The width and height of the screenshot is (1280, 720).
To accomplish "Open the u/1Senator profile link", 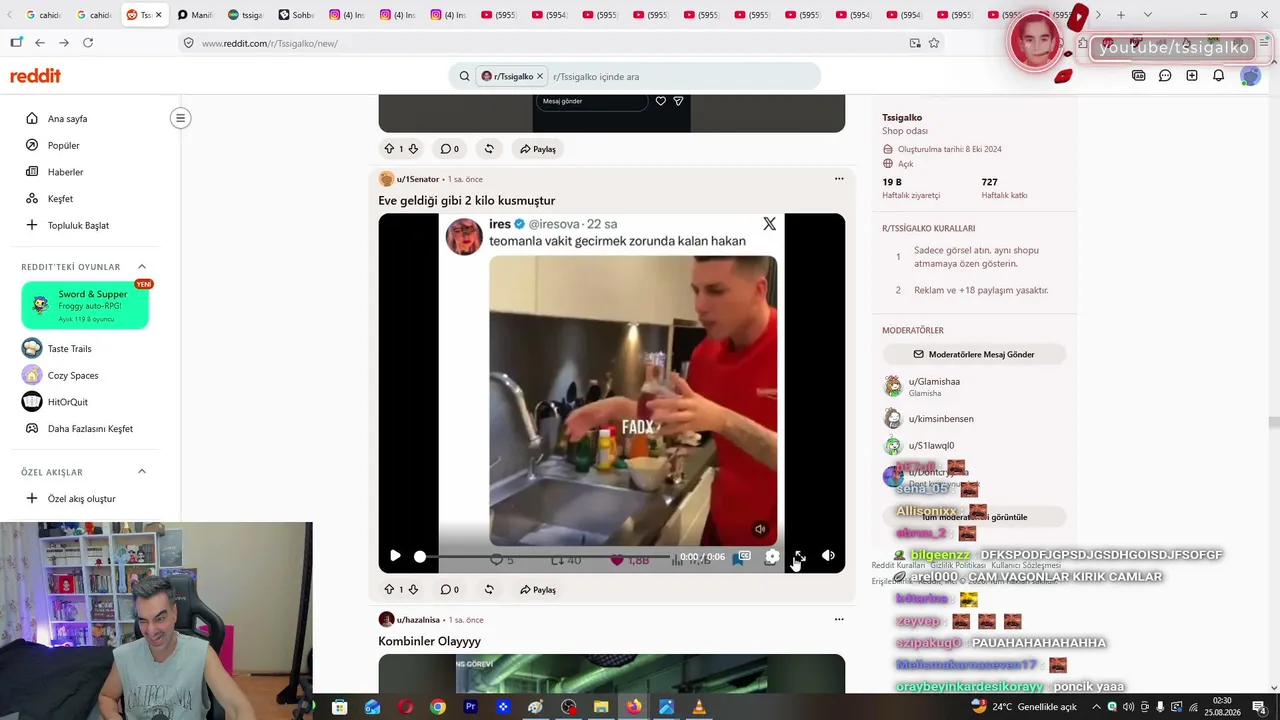I will click(x=418, y=179).
